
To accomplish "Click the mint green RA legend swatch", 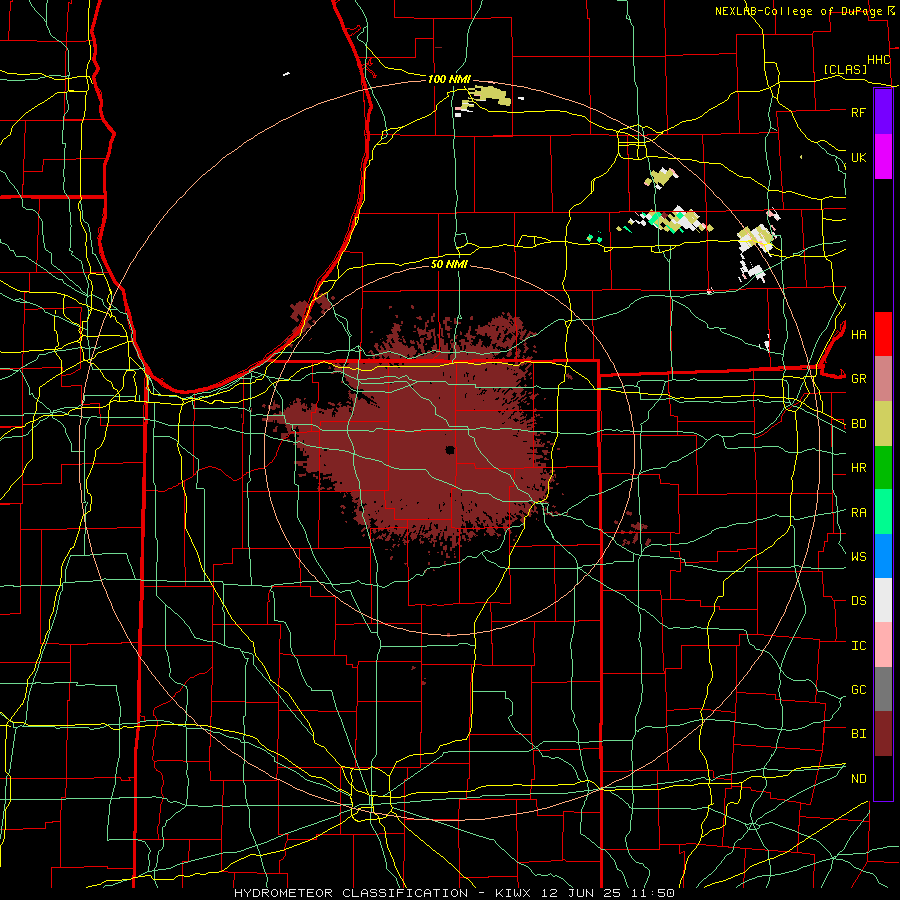I will pyautogui.click(x=883, y=512).
